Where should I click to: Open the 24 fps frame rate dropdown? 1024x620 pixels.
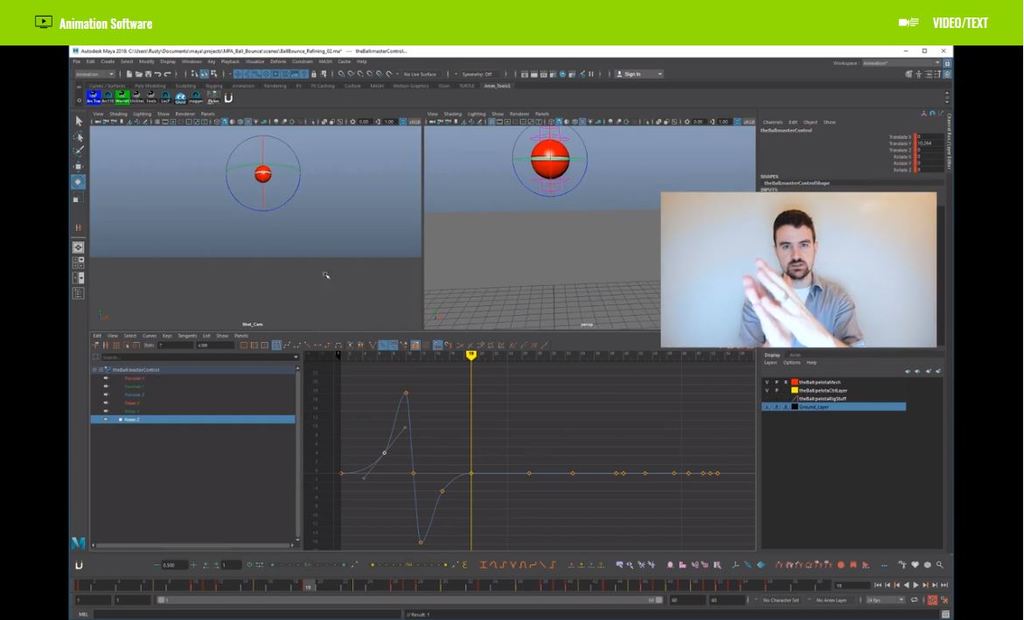885,600
